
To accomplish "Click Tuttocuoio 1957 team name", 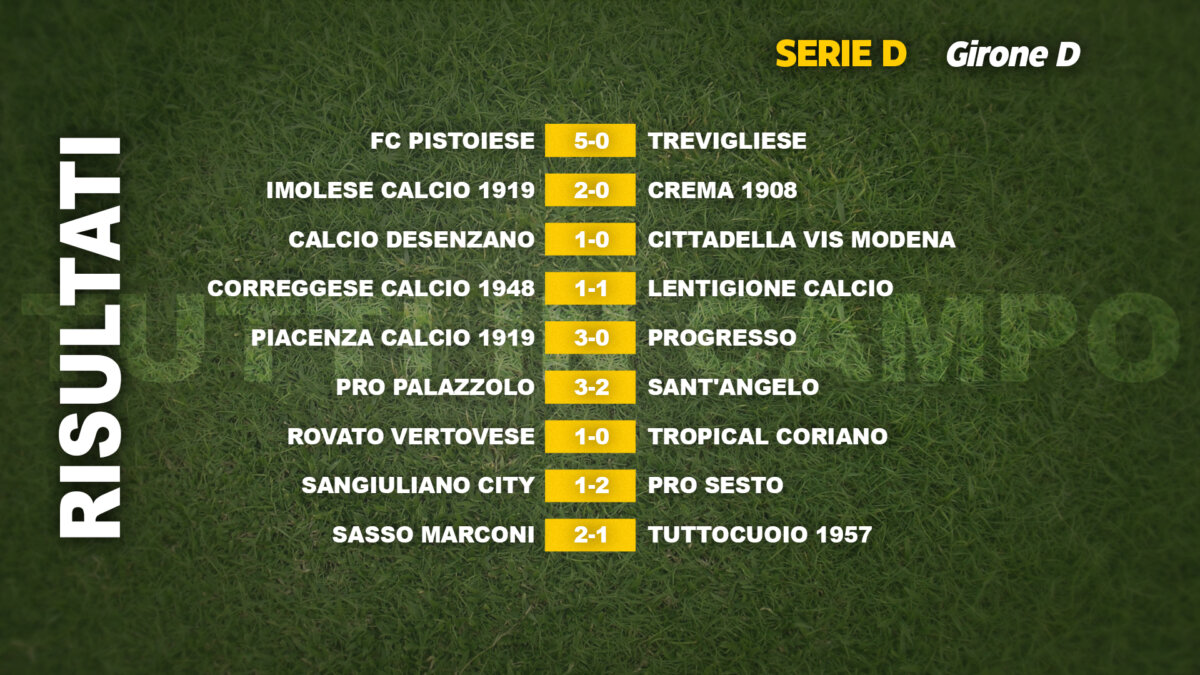I will tap(759, 535).
